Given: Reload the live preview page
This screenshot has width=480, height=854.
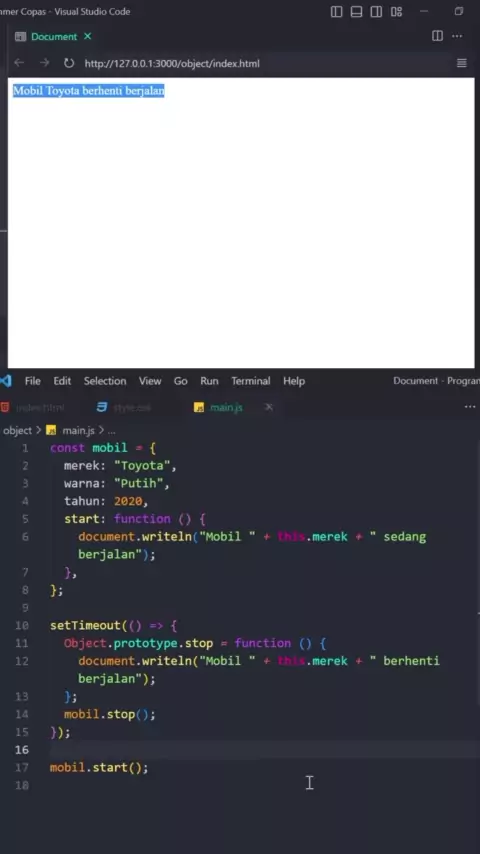Looking at the screenshot, I should (69, 63).
